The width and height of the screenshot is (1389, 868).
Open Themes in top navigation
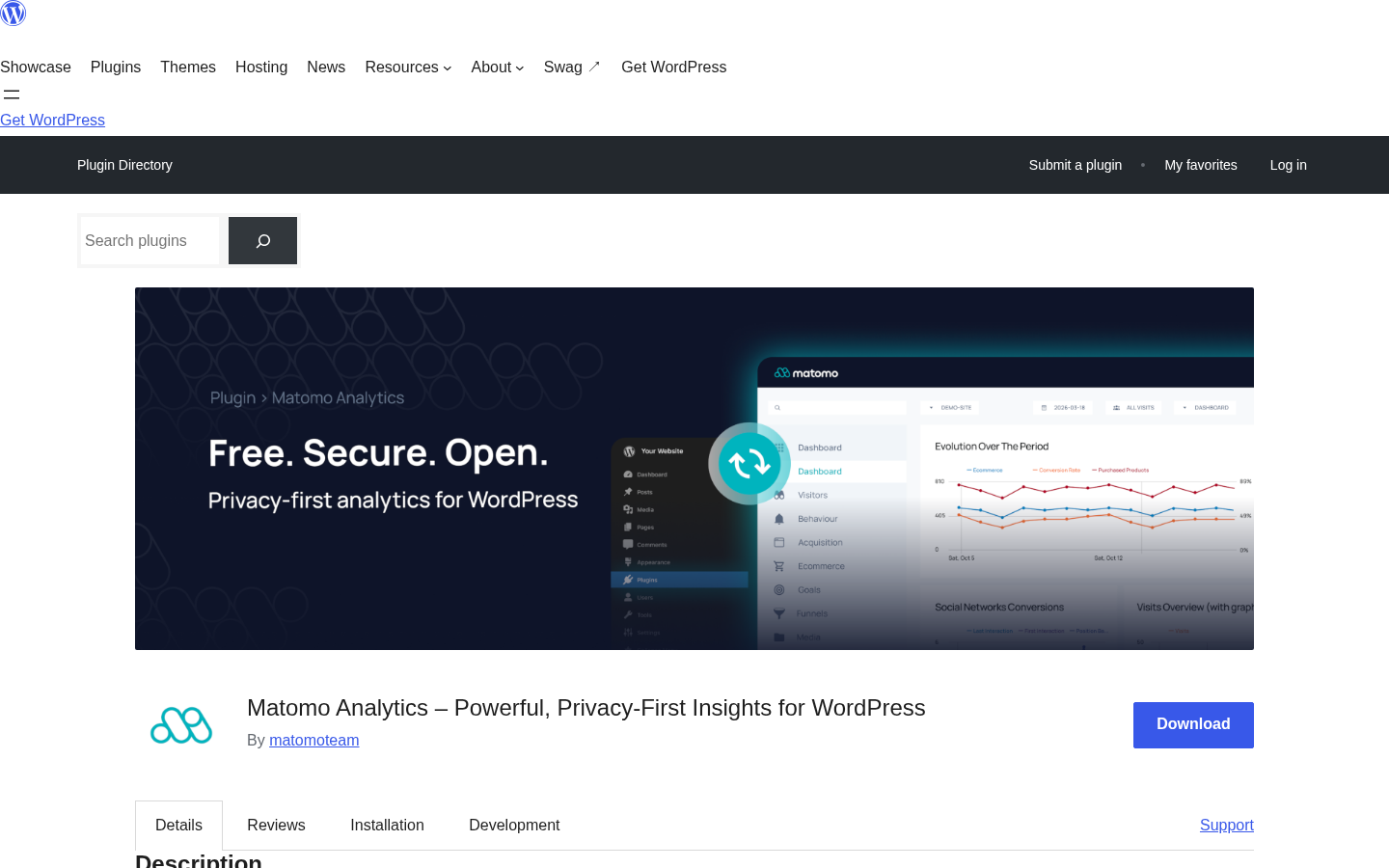(x=188, y=67)
